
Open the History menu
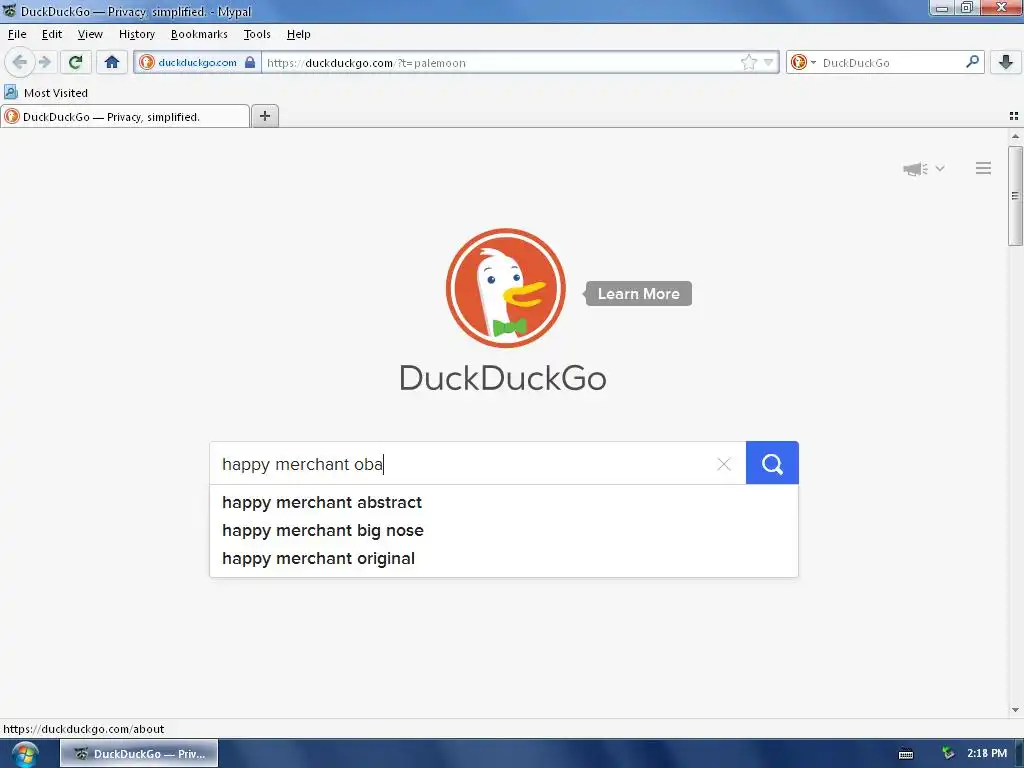(136, 34)
